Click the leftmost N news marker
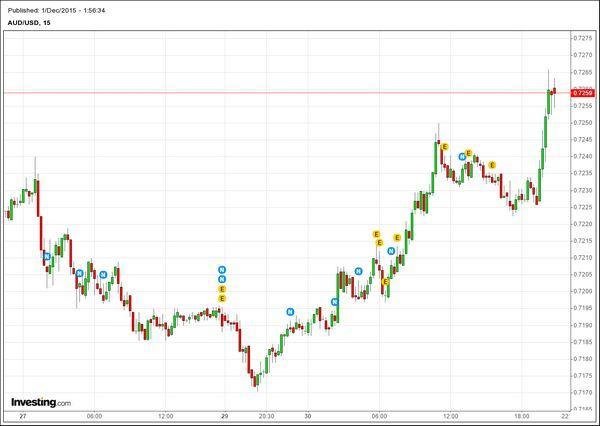 coord(47,257)
